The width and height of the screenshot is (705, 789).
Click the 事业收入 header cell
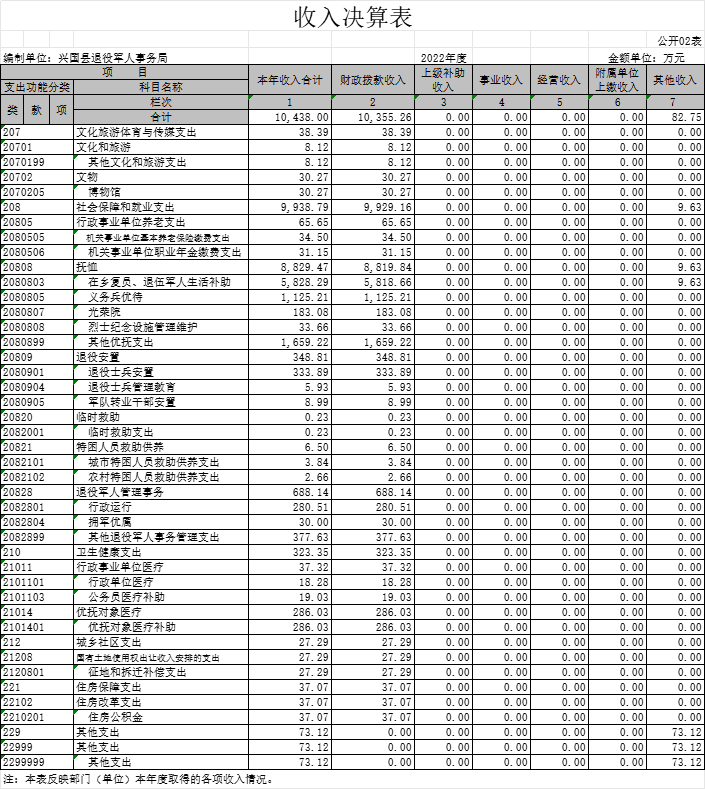[501, 79]
